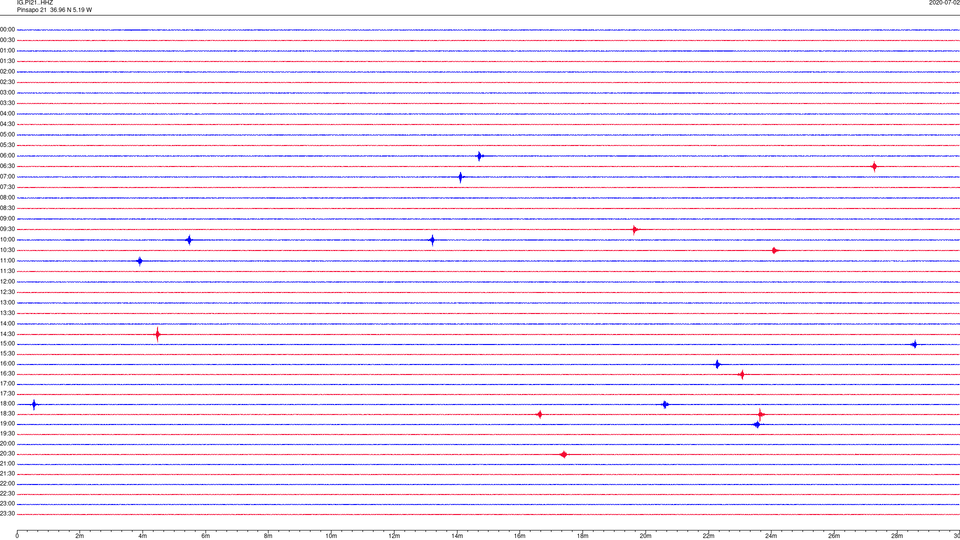Click the blue spike on the 16:00 trace
The height and width of the screenshot is (540, 960).
pyautogui.click(x=718, y=364)
